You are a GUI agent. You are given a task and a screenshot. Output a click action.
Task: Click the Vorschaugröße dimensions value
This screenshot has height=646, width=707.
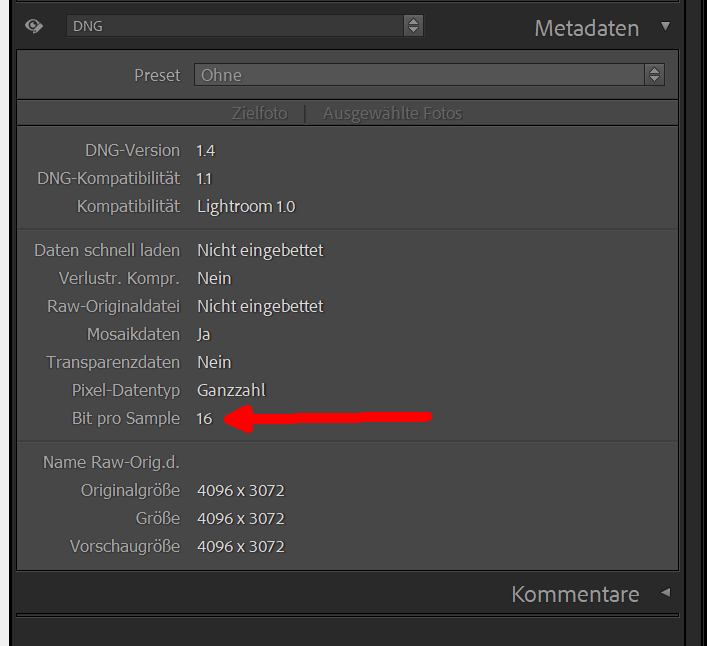[241, 546]
